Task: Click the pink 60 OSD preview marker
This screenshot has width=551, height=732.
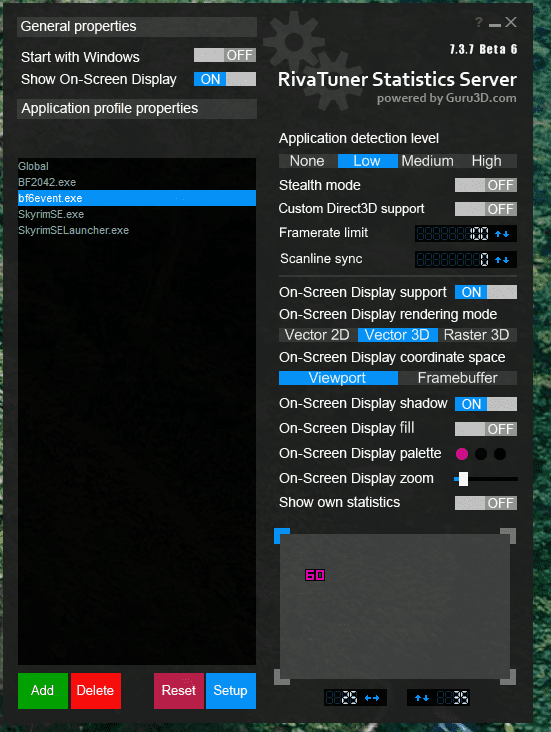Action: click(x=315, y=575)
